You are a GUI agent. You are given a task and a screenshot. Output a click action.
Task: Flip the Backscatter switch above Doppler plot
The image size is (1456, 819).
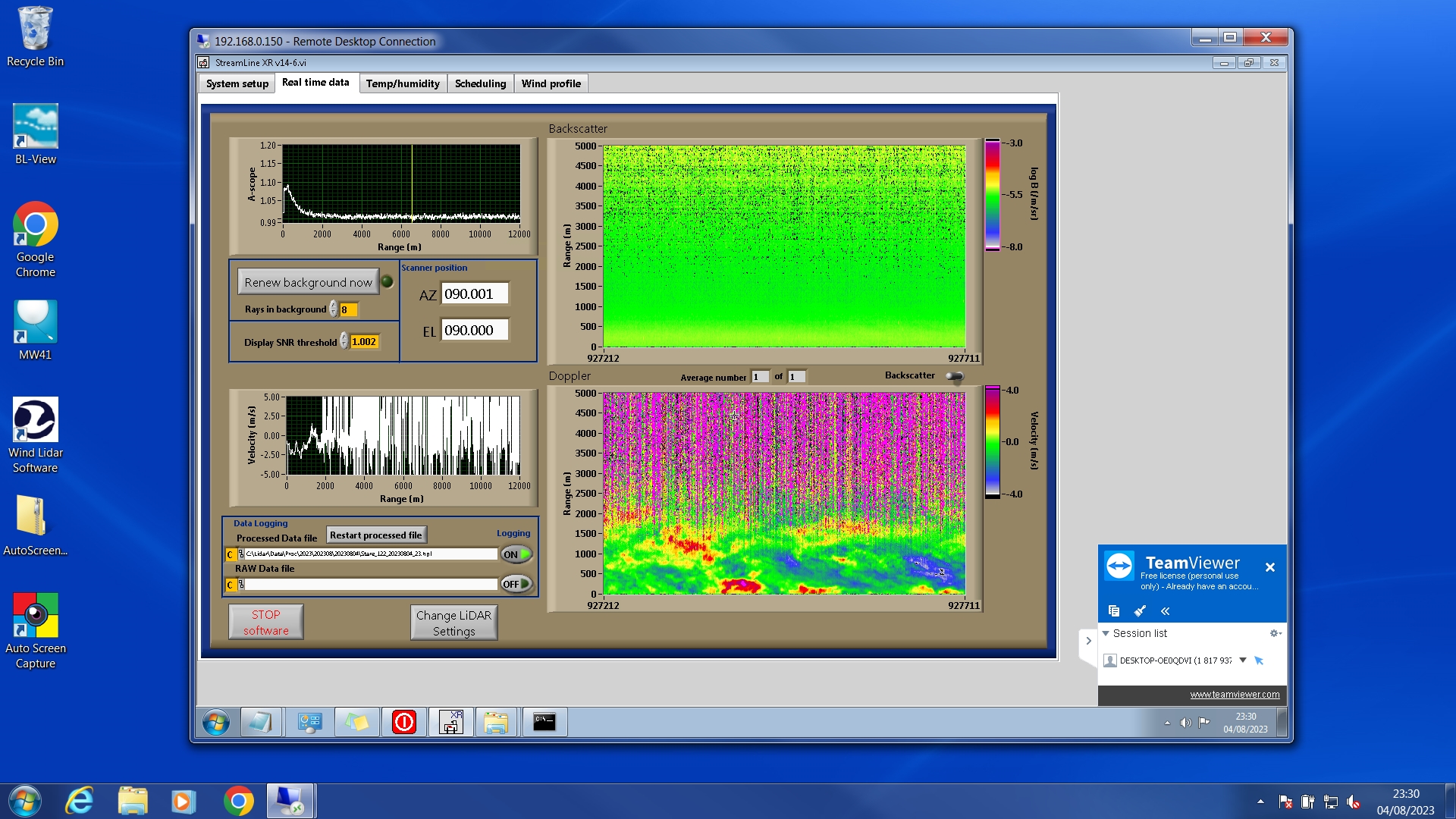coord(954,376)
